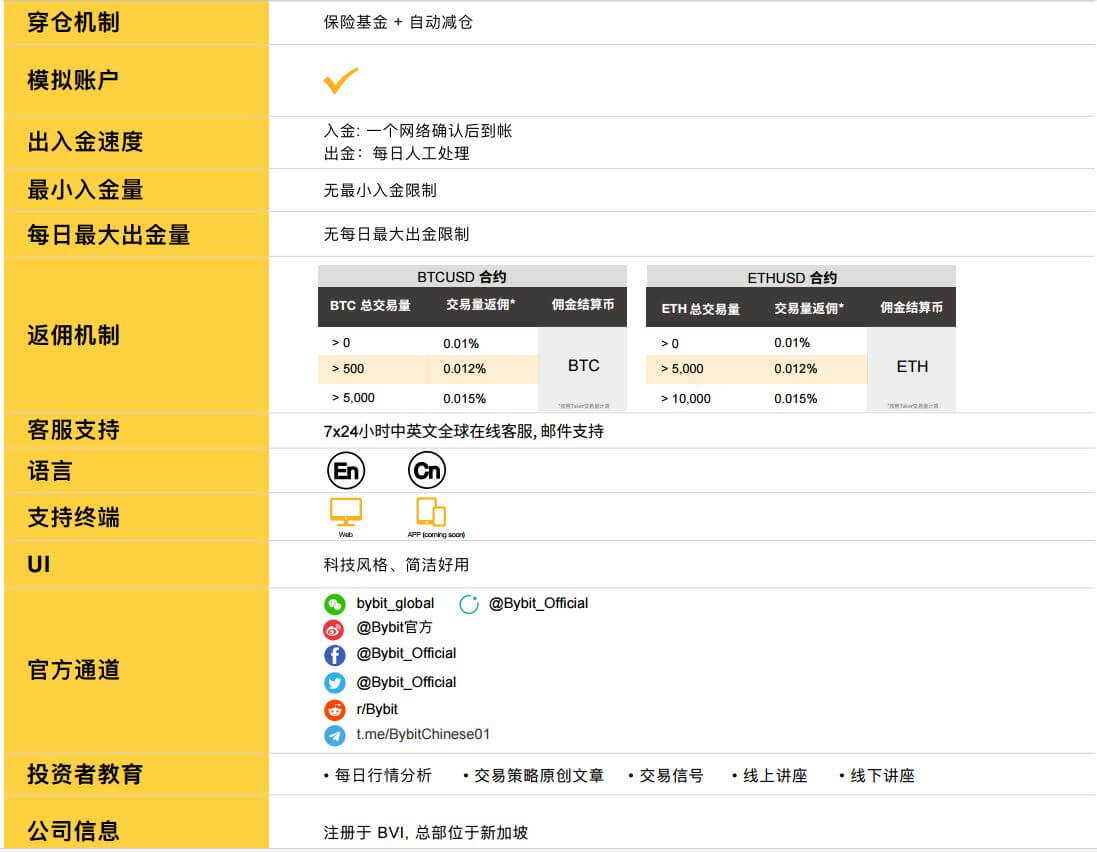Click the line 入金: 一个网络确认后到帐
The width and height of the screenshot is (1097, 852).
pyautogui.click(x=418, y=131)
